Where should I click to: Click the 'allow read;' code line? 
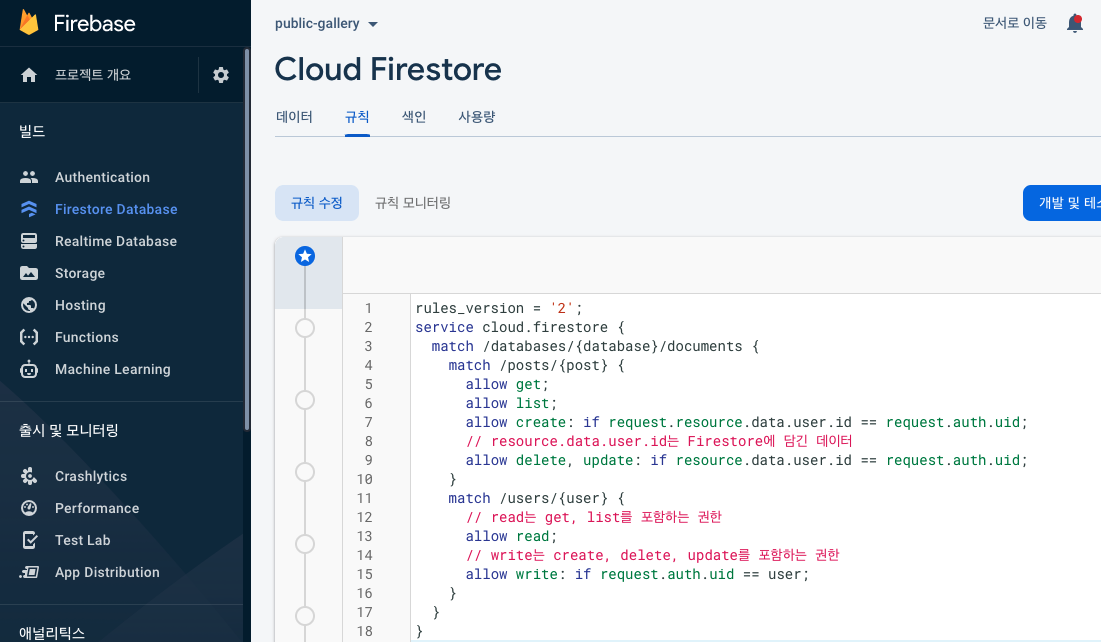coord(511,536)
